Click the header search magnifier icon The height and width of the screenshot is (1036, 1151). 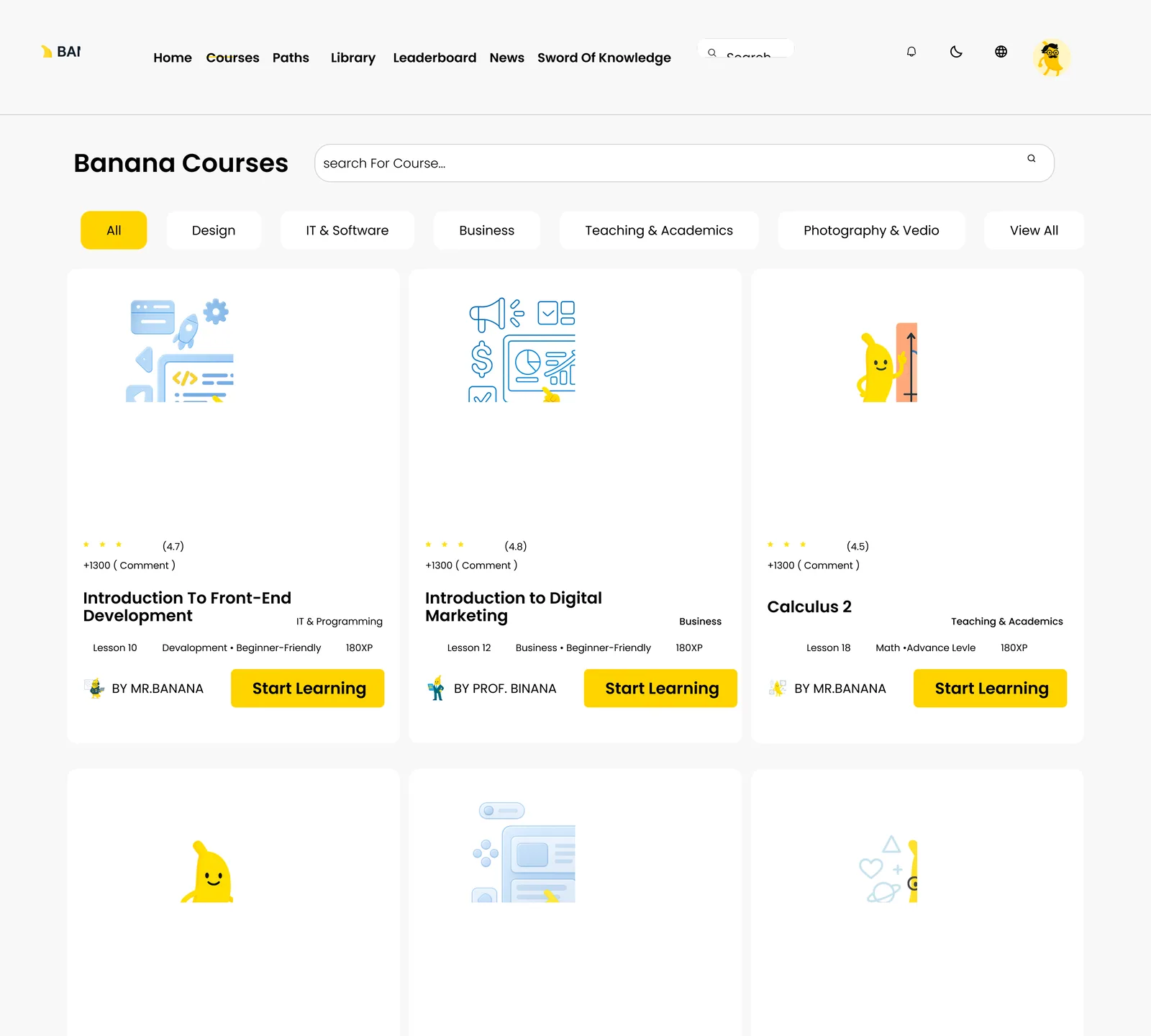pos(712,53)
